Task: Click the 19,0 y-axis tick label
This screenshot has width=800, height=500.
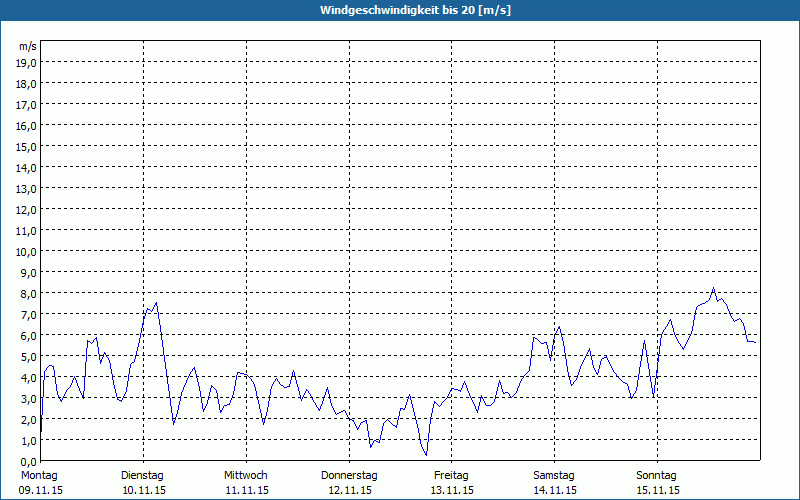Action: [x=27, y=62]
